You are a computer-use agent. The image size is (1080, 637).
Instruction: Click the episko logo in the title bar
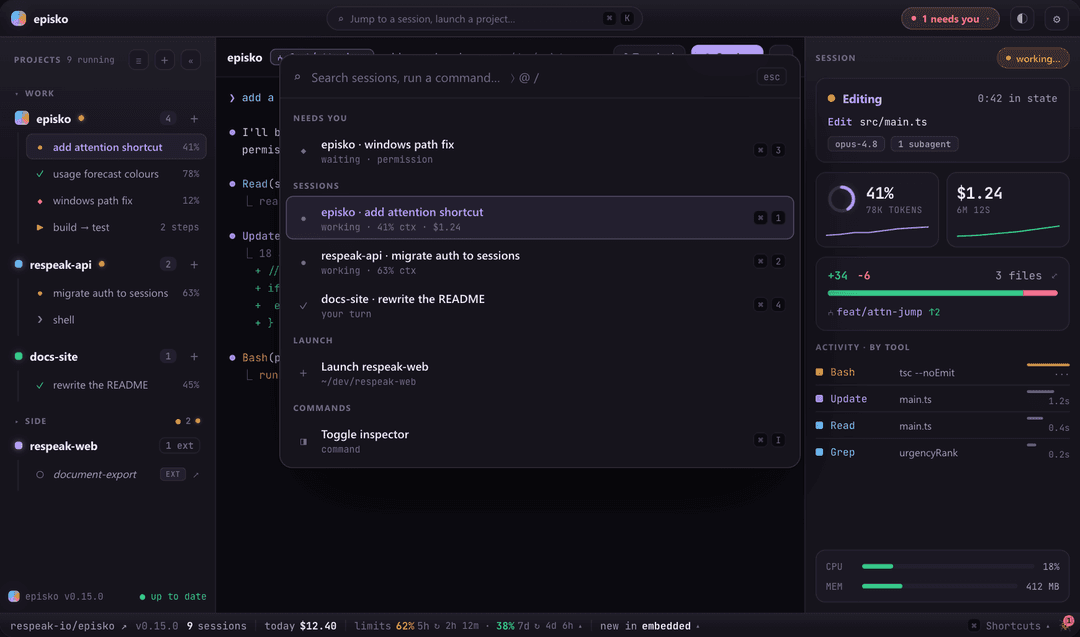pyautogui.click(x=19, y=19)
